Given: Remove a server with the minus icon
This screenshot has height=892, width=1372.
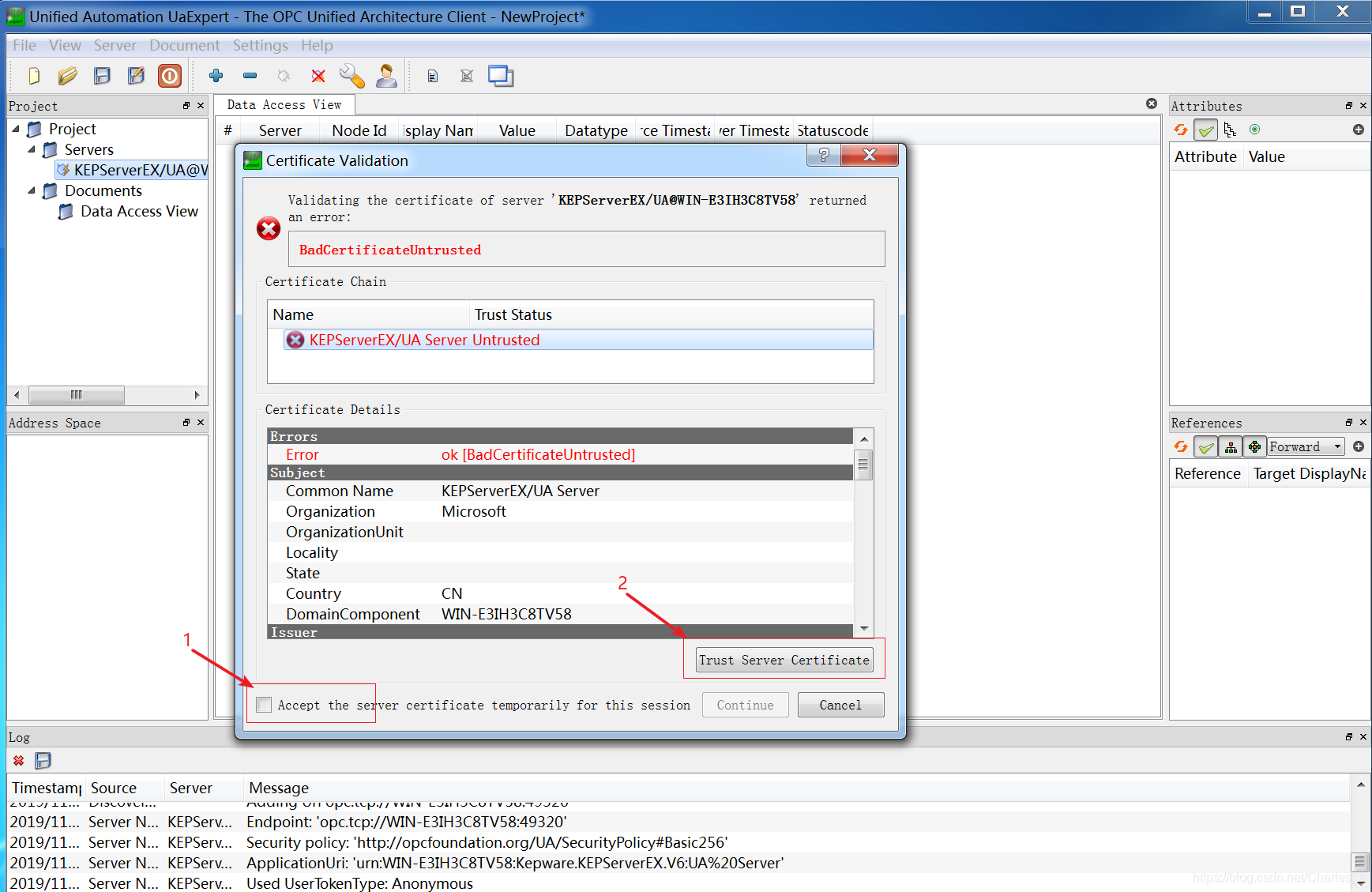Looking at the screenshot, I should point(250,76).
